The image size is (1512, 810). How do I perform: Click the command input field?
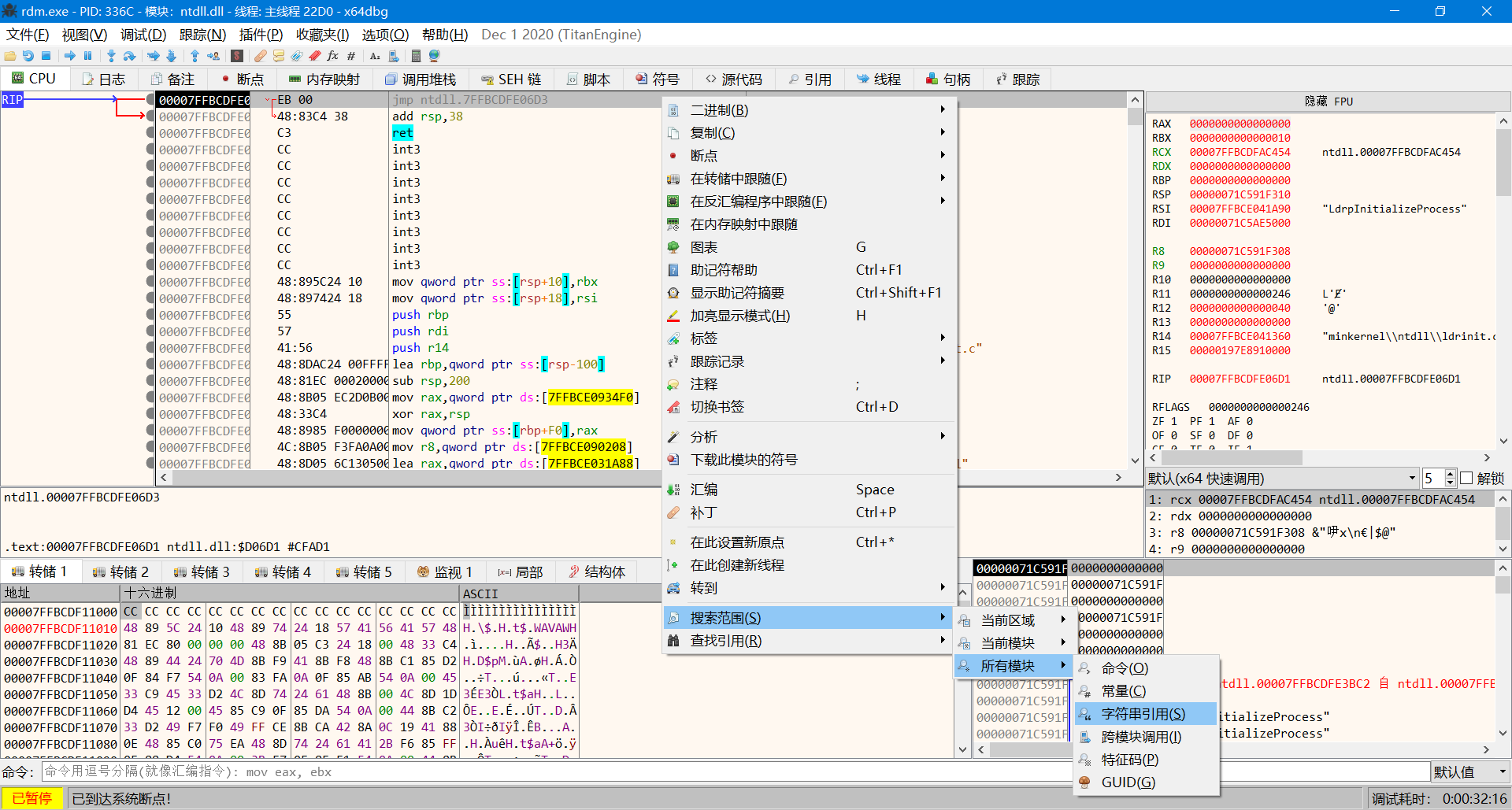pos(736,772)
